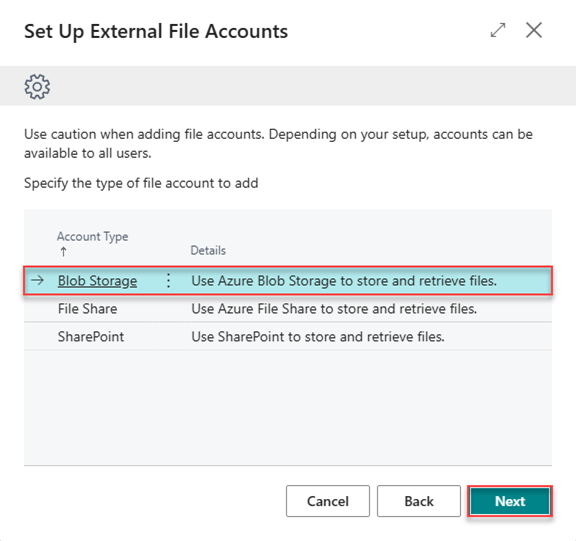The image size is (576, 541).
Task: Expand dialog with the diagonal arrows icon
Action: pyautogui.click(x=498, y=30)
